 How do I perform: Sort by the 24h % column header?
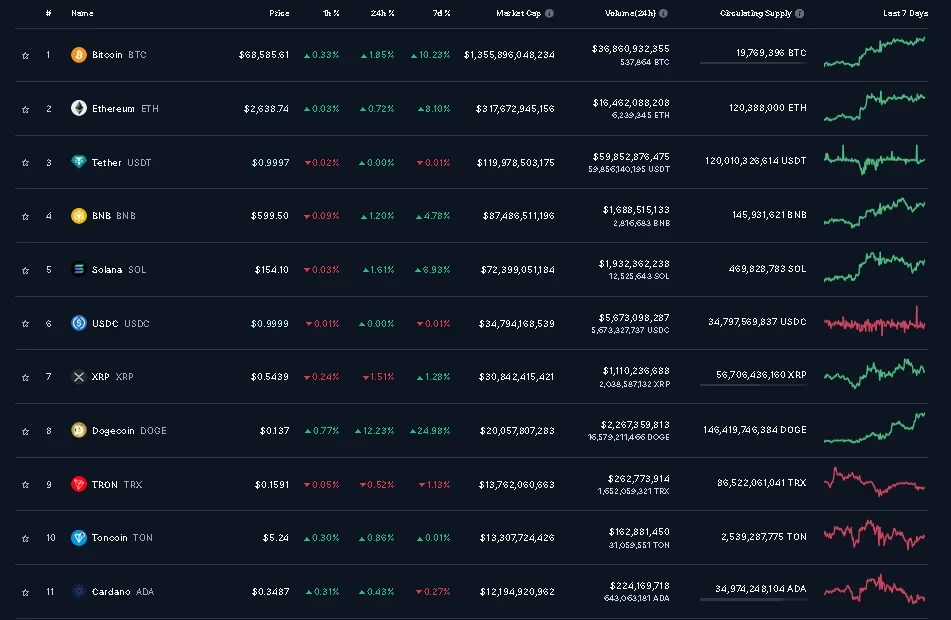click(x=383, y=14)
